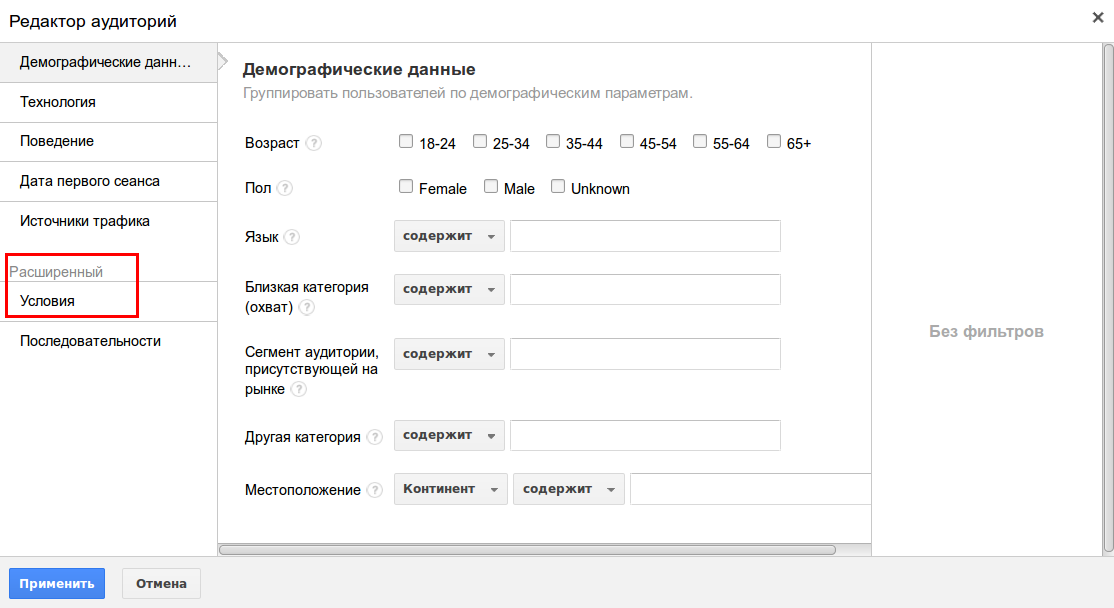This screenshot has width=1114, height=608.
Task: Click help icon next to Пол
Action: [285, 188]
